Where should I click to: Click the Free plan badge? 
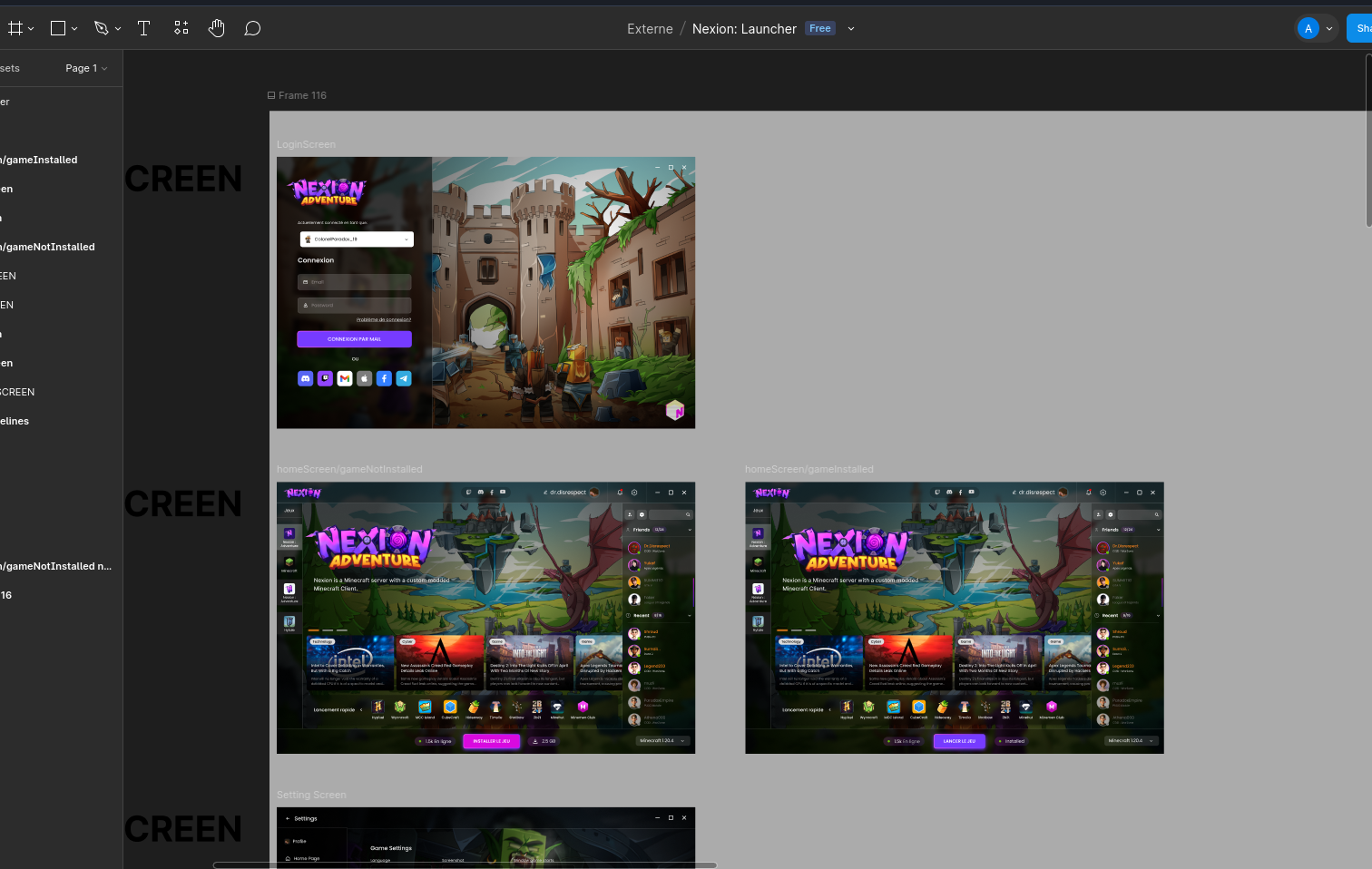819,27
